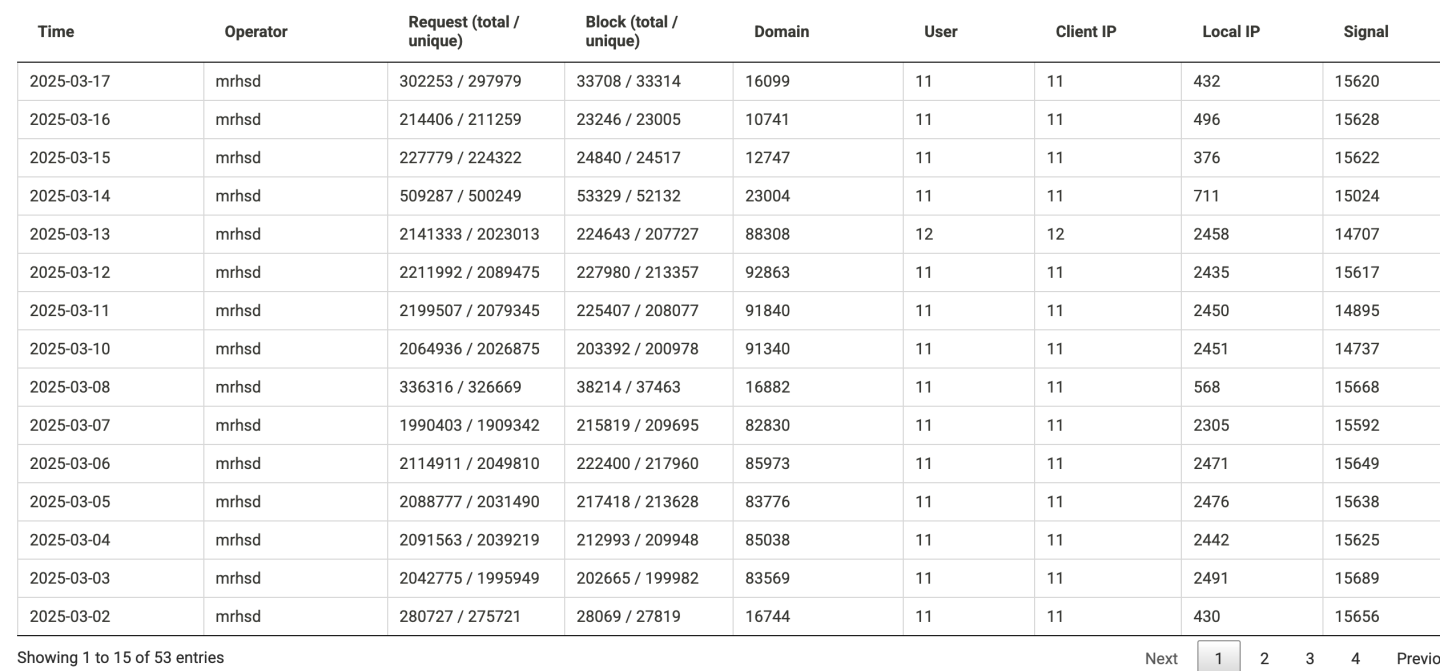Sort by the Client IP column header
Viewport: 1440px width, 671px height.
click(1085, 32)
